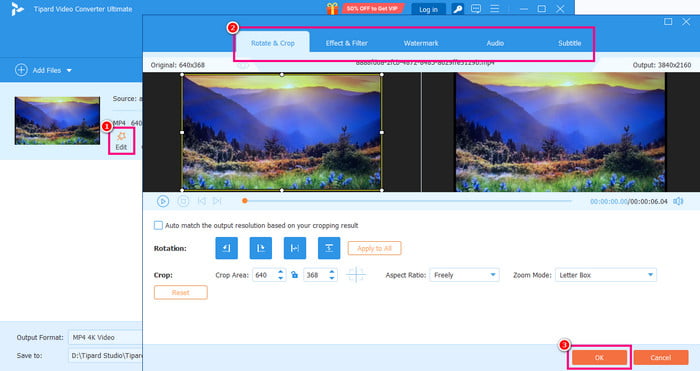The width and height of the screenshot is (700, 371).
Task: Increase crop height with up arrow
Action: (x=332, y=272)
